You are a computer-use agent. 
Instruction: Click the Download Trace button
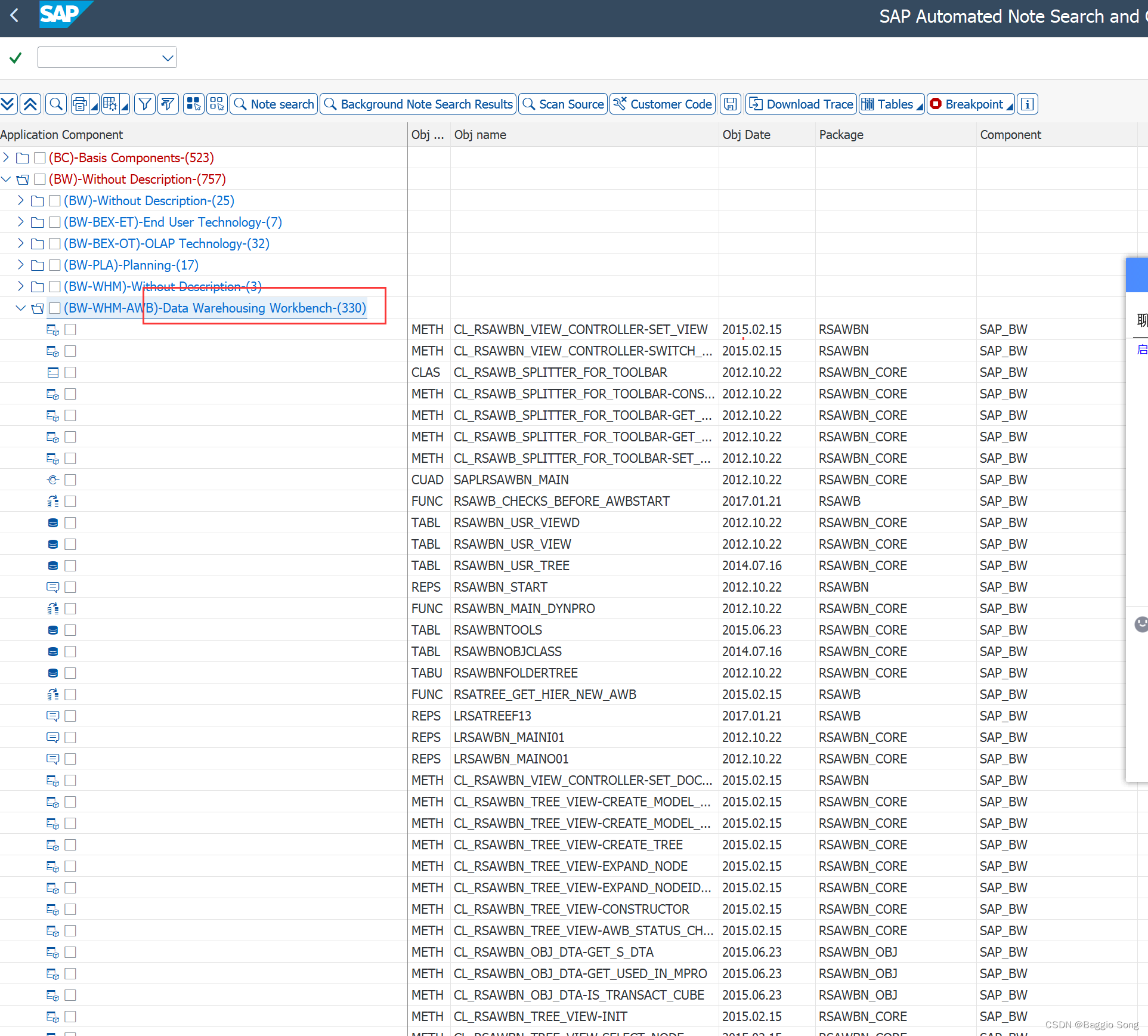coord(801,104)
